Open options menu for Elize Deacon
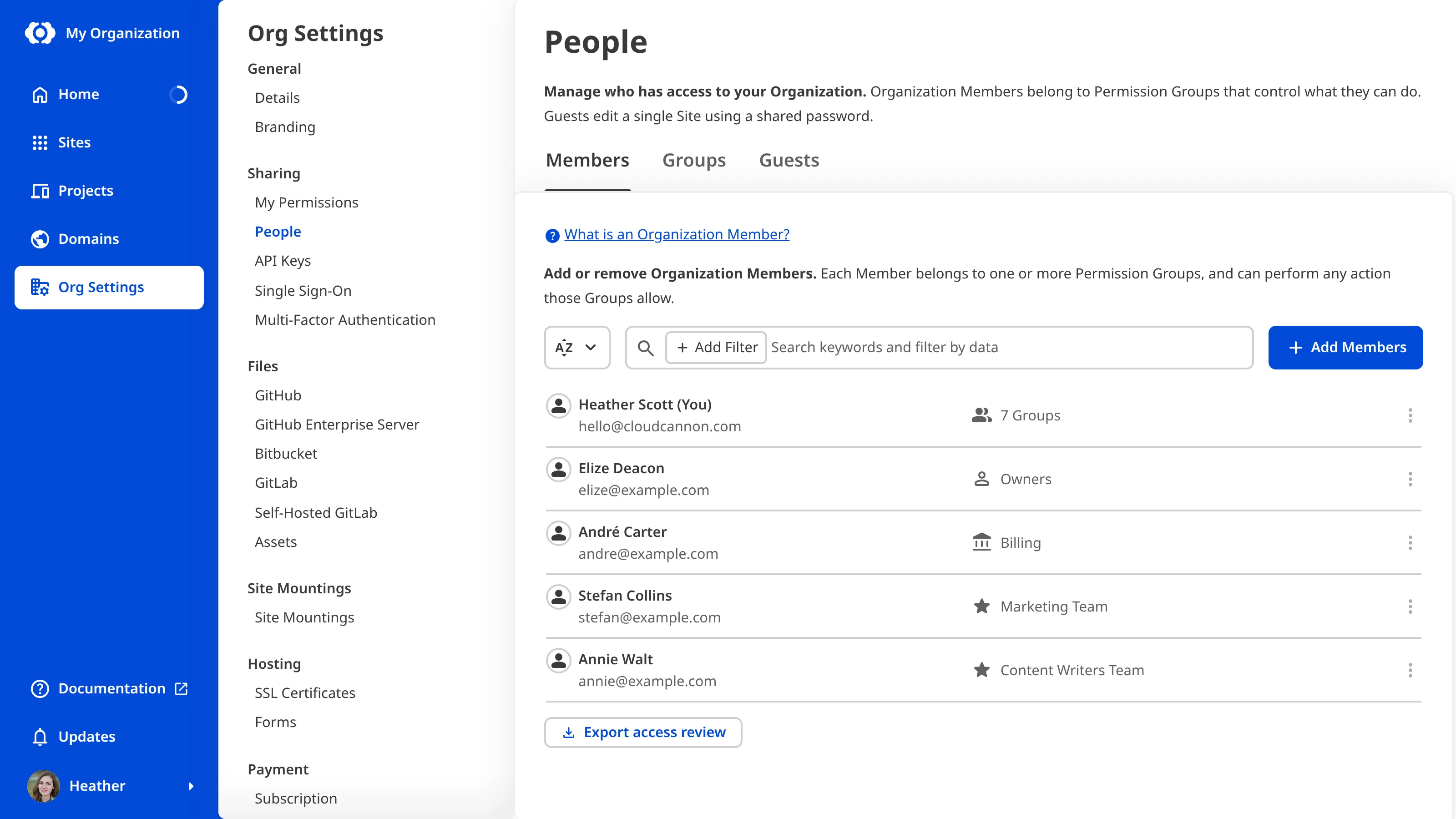1456x819 pixels. 1410,479
